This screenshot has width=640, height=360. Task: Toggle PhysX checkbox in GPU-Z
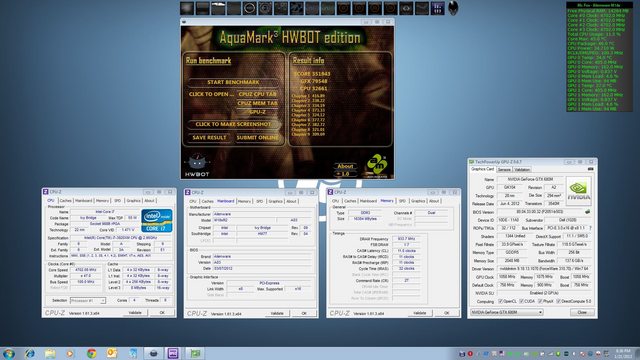(540, 301)
